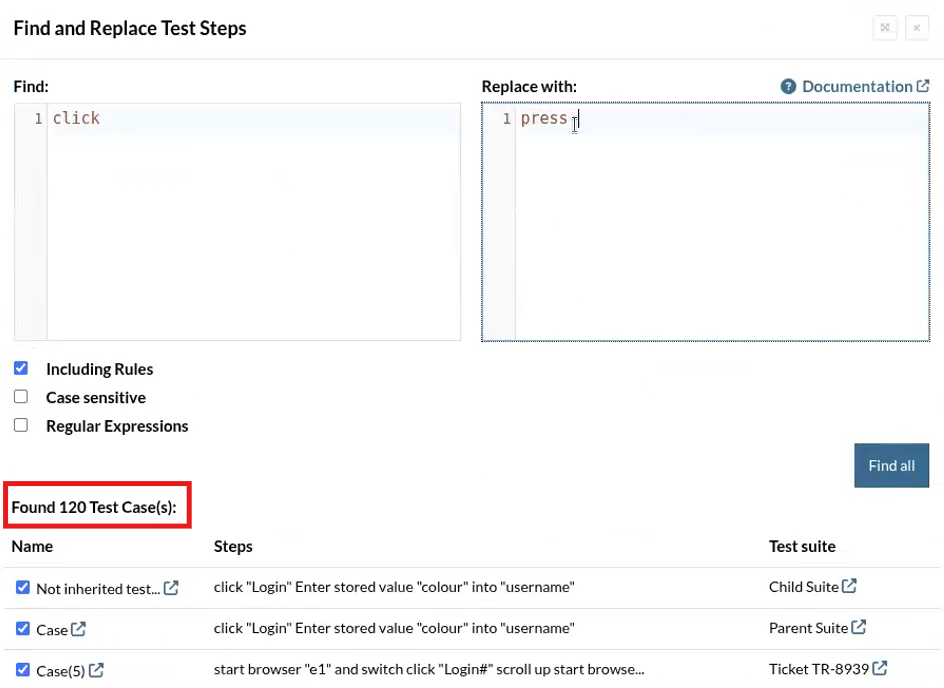This screenshot has width=944, height=688.
Task: Click the help question mark icon
Action: 788,87
